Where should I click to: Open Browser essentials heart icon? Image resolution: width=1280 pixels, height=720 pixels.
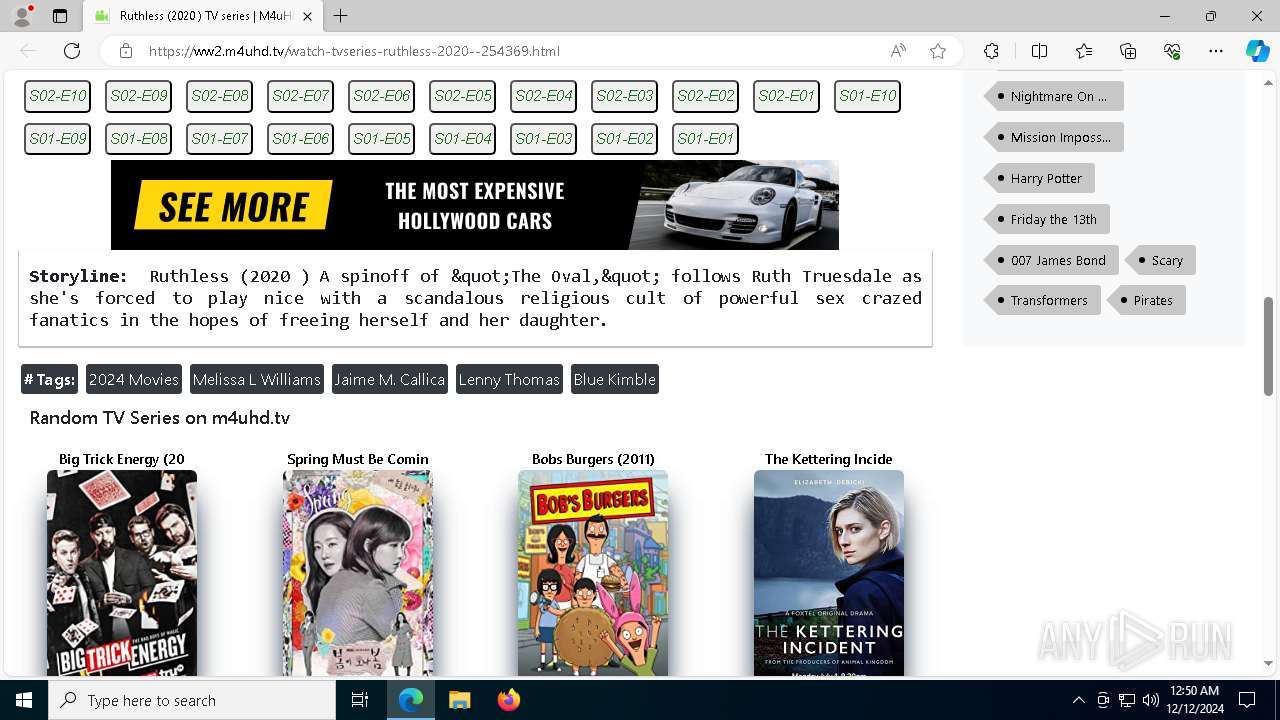1172,51
